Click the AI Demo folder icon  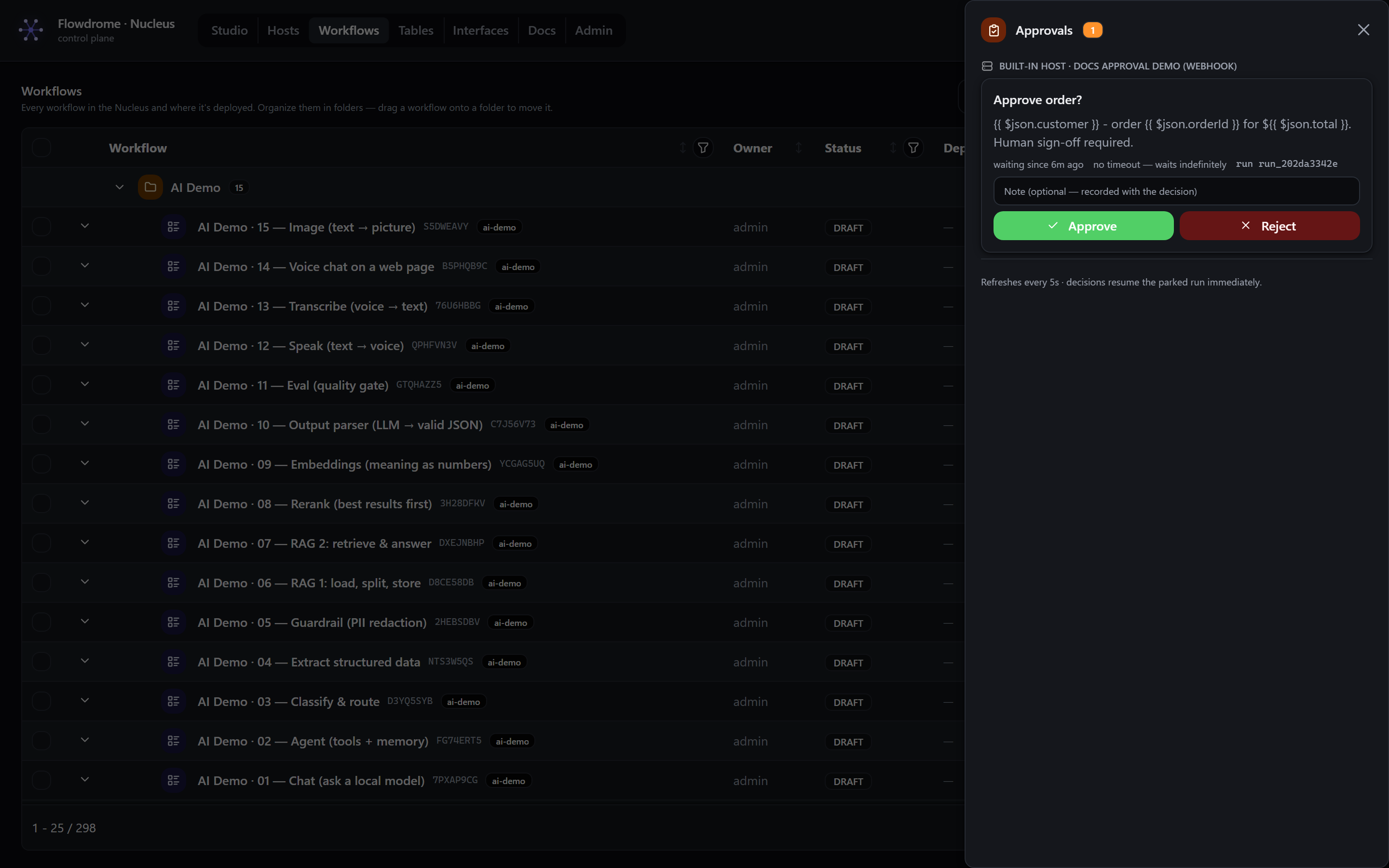[x=150, y=187]
